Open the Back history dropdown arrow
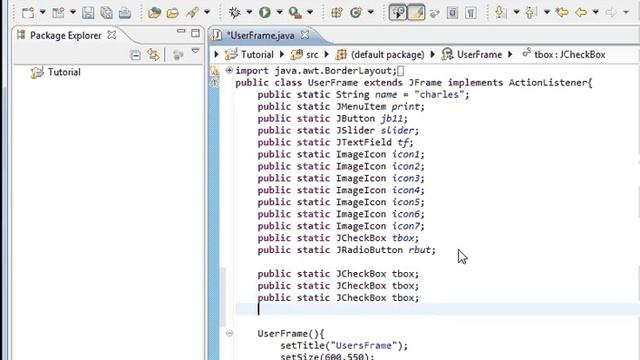The width and height of the screenshot is (640, 360). pyautogui.click(x=596, y=12)
